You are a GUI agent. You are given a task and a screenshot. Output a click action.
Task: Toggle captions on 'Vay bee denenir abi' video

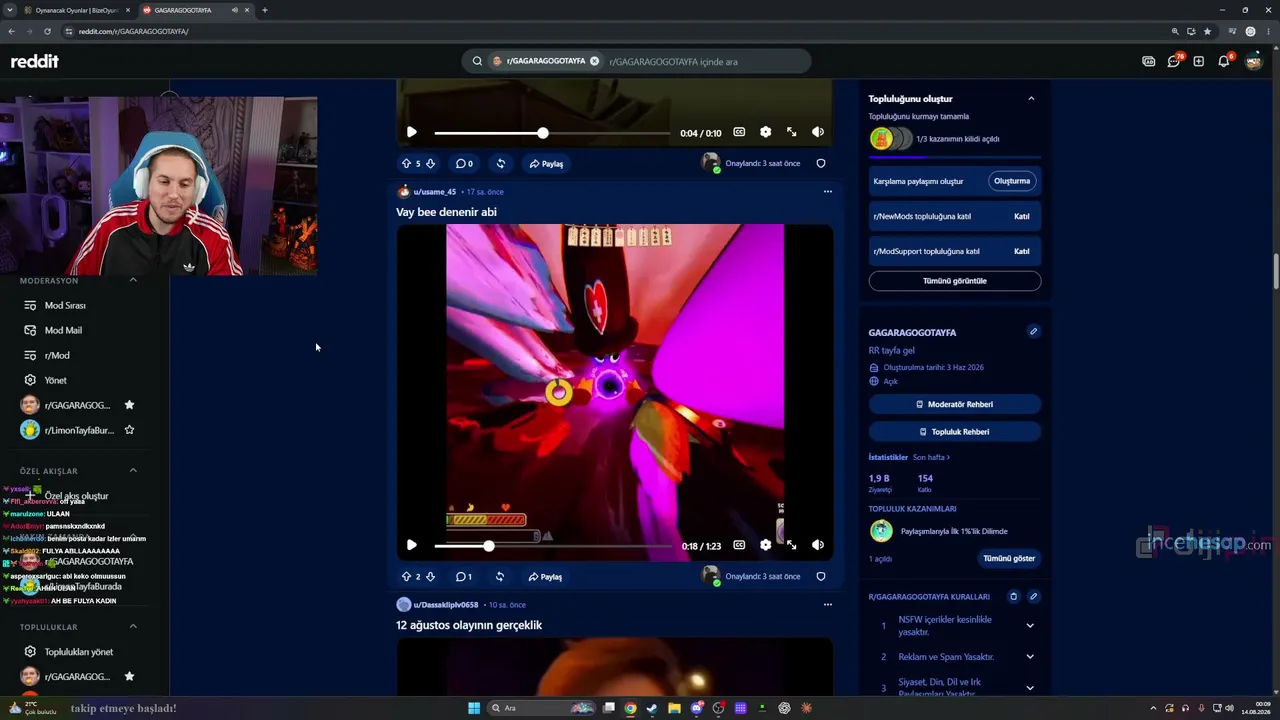click(x=739, y=545)
